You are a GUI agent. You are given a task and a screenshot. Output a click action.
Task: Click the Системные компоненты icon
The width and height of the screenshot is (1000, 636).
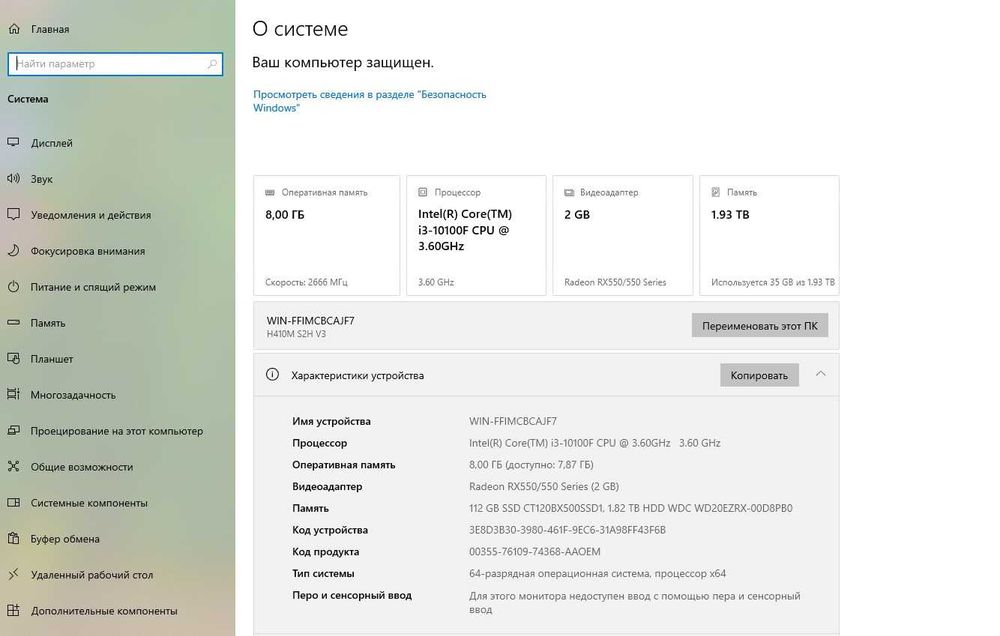pos(13,503)
